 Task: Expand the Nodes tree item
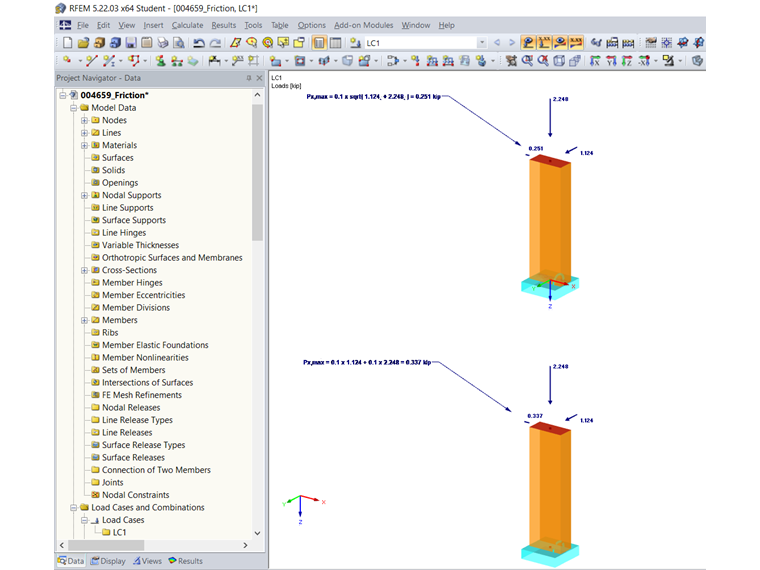point(84,120)
